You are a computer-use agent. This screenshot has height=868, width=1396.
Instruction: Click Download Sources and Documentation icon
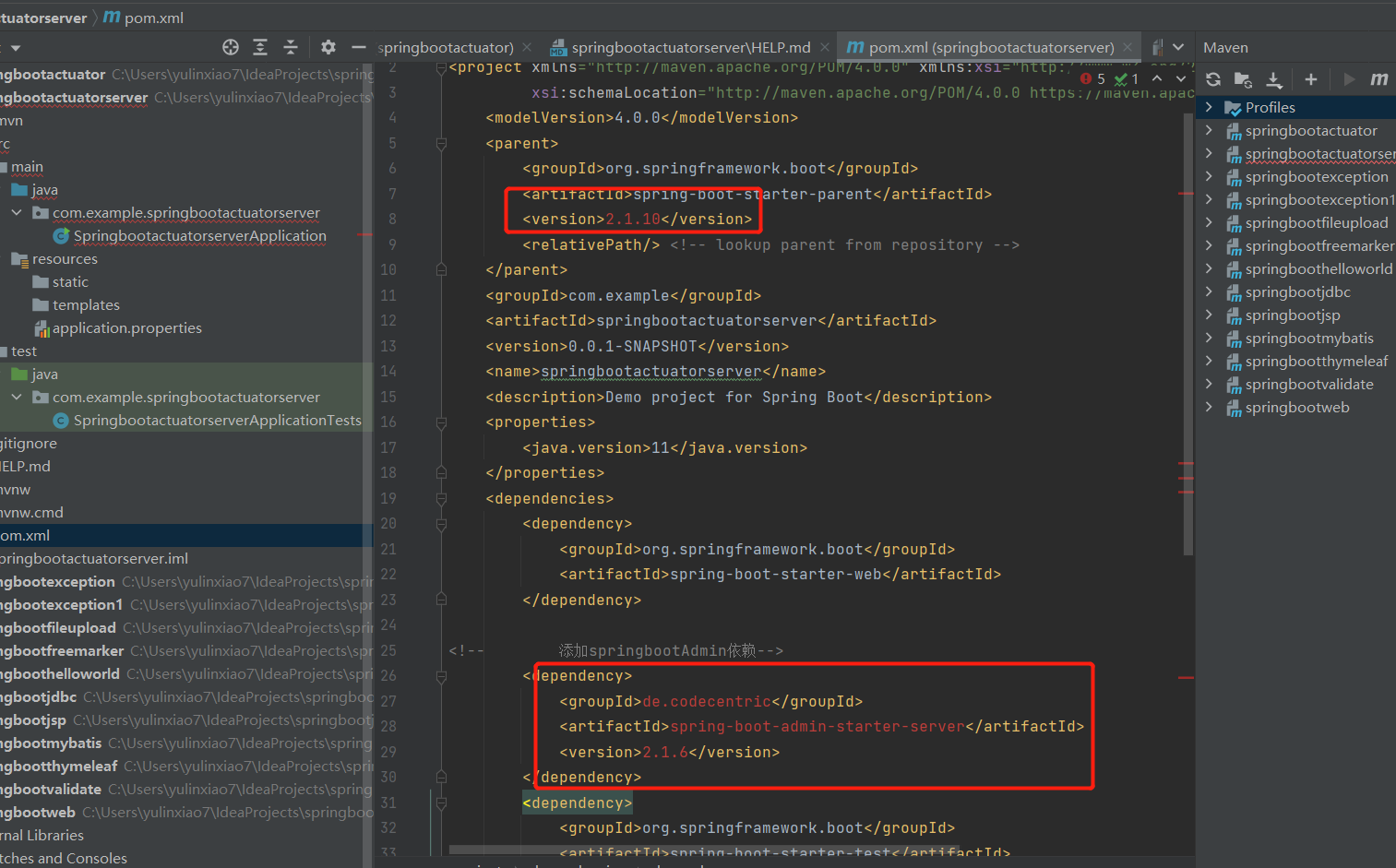point(1274,79)
